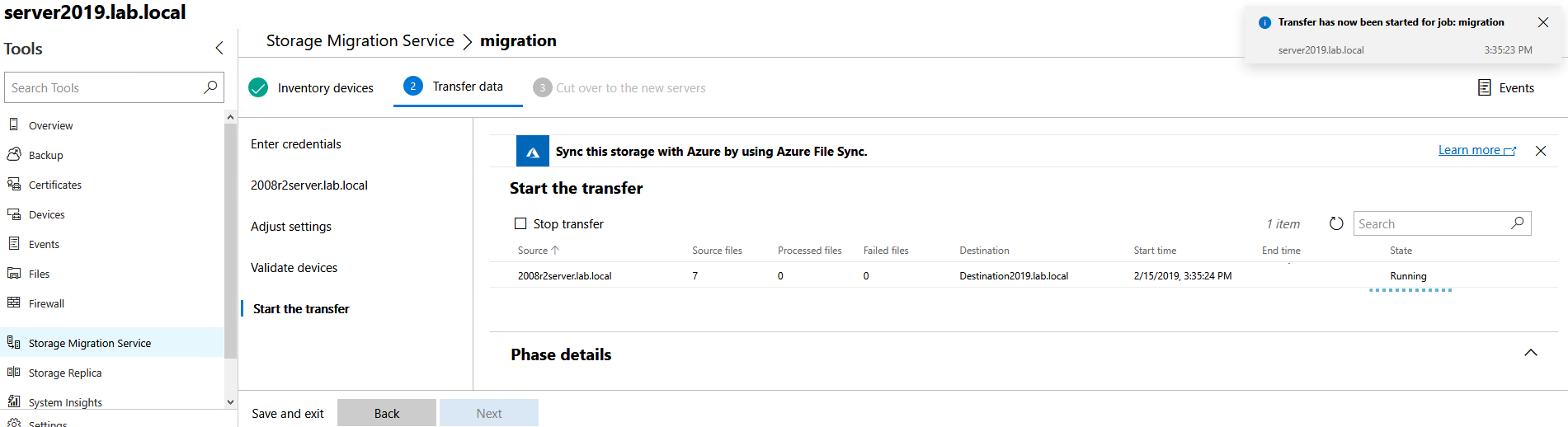The height and width of the screenshot is (427, 1568).
Task: Click the State column header
Action: tap(1401, 250)
